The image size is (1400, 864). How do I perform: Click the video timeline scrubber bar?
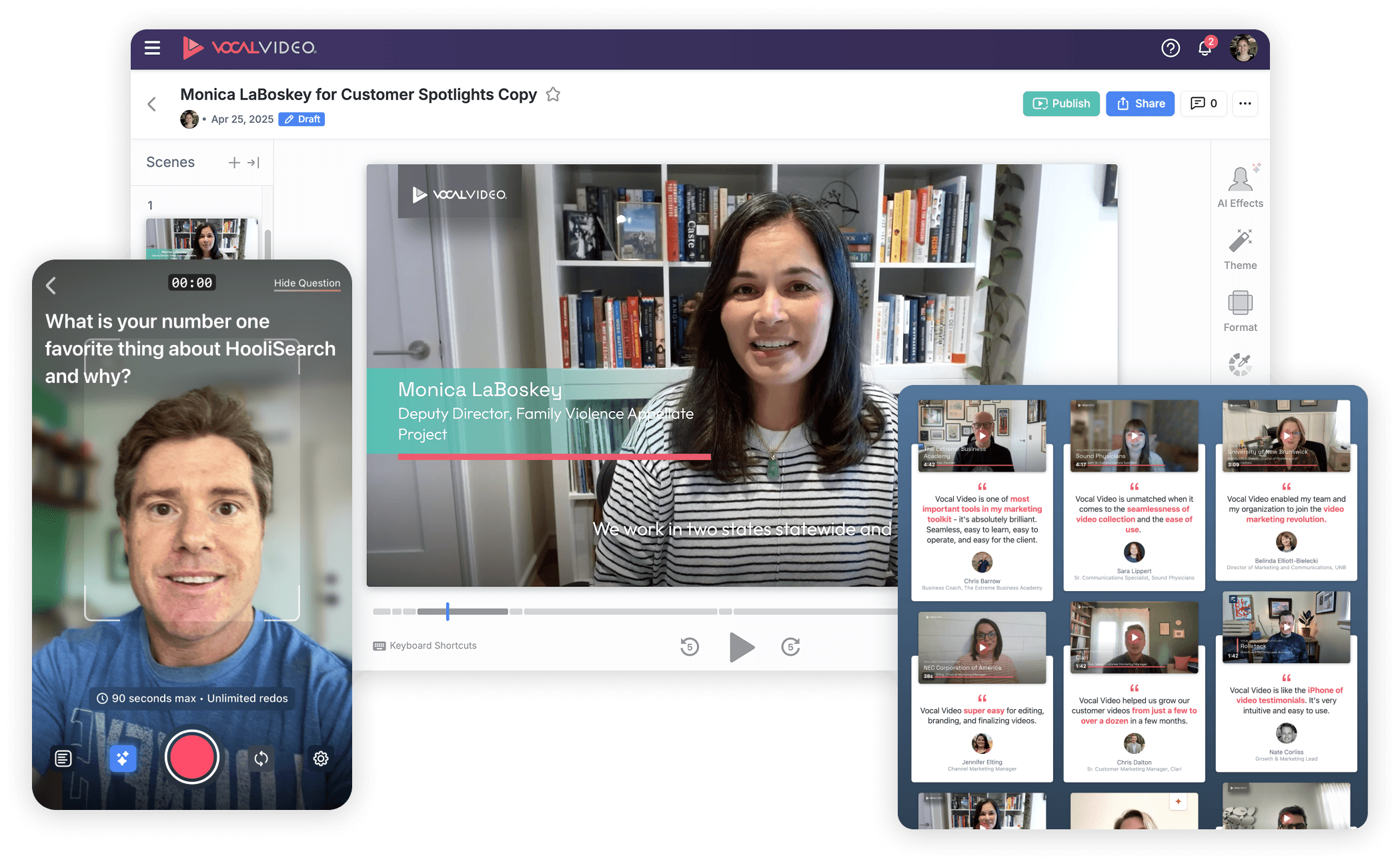coord(635,611)
